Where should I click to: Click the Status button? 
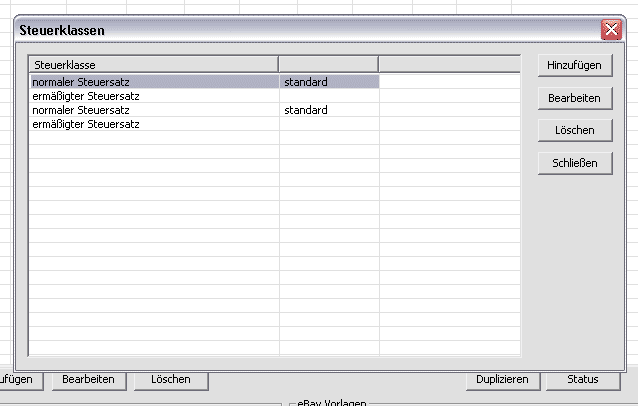tap(582, 380)
